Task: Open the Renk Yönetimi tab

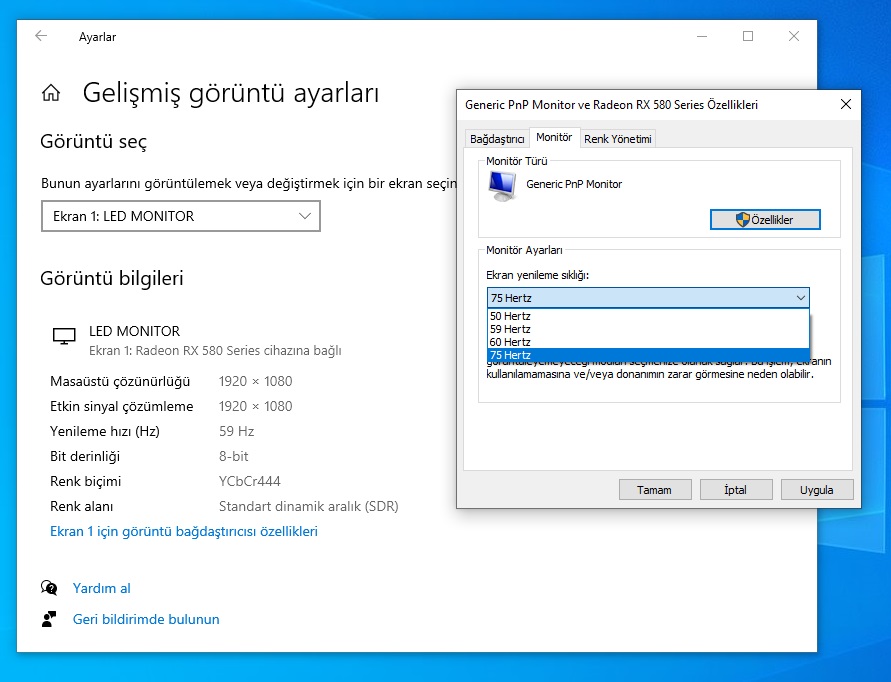Action: (618, 139)
